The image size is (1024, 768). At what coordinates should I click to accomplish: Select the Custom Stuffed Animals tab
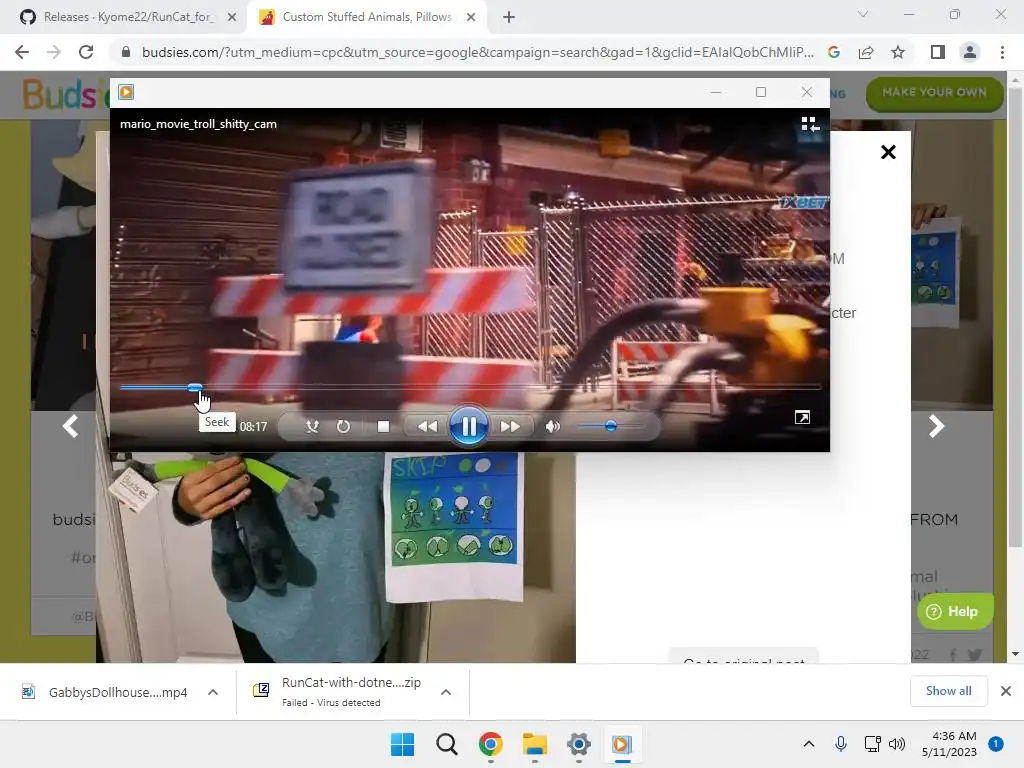[366, 17]
